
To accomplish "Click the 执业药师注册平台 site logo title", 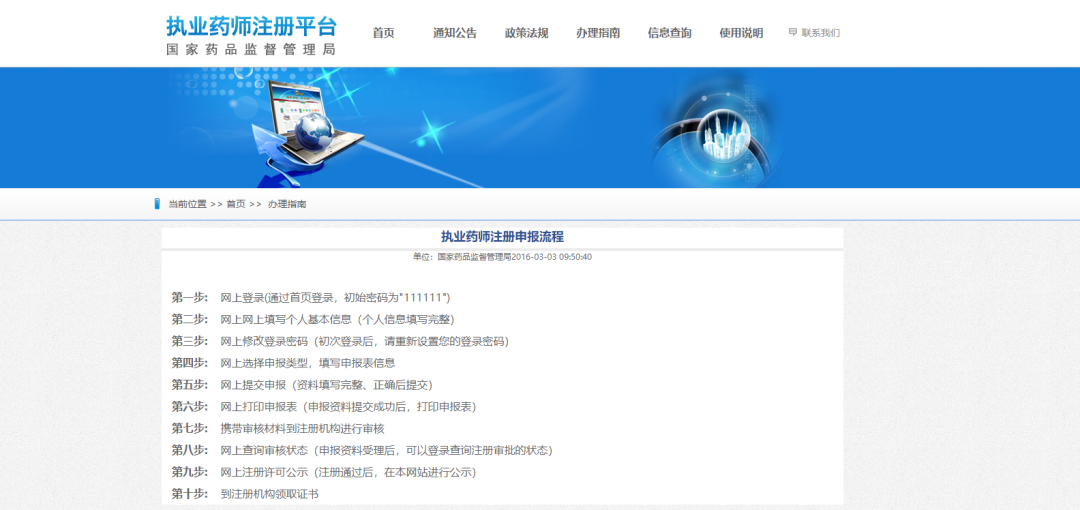I will (x=251, y=26).
